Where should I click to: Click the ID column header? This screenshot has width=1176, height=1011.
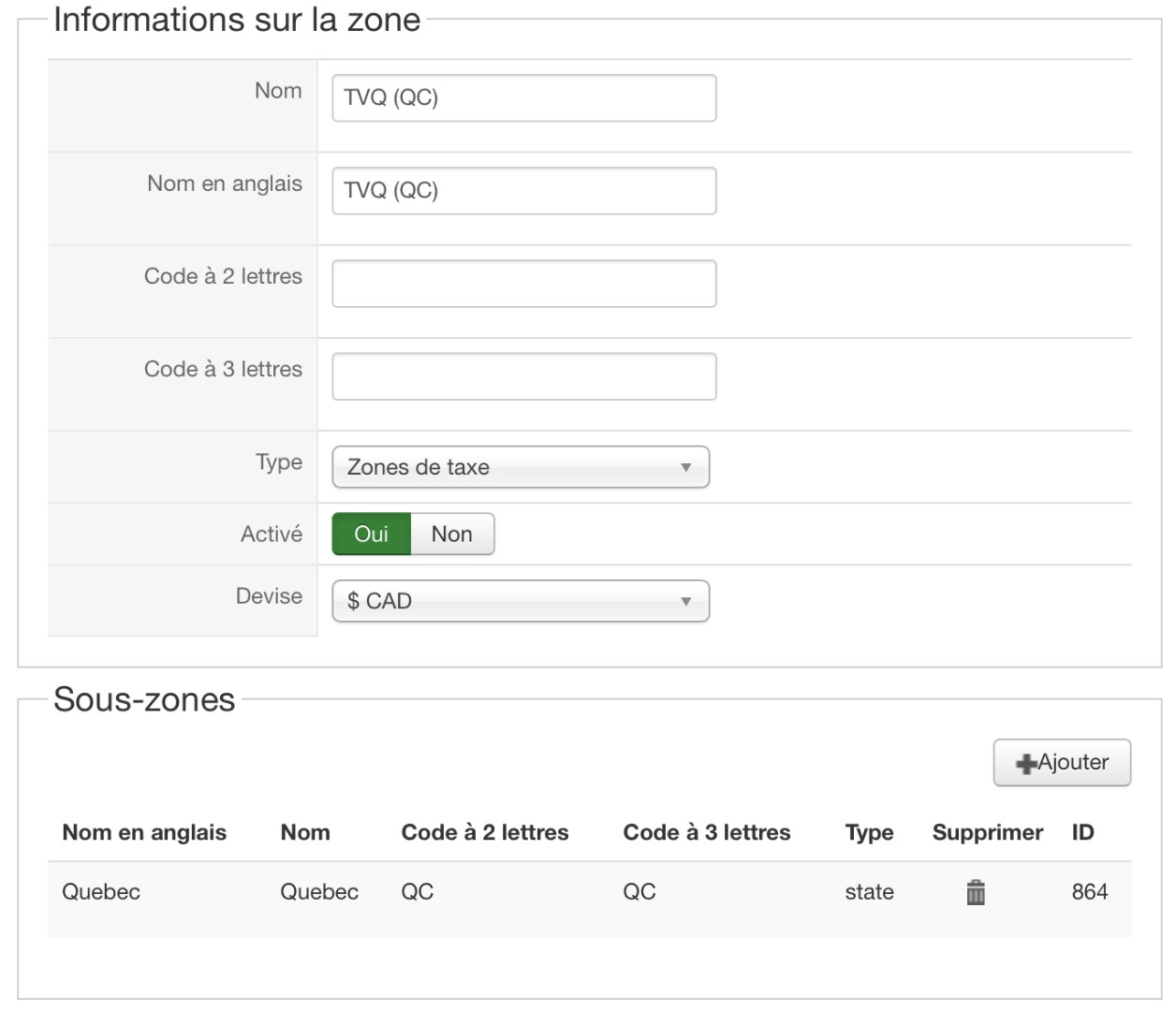pos(1082,832)
